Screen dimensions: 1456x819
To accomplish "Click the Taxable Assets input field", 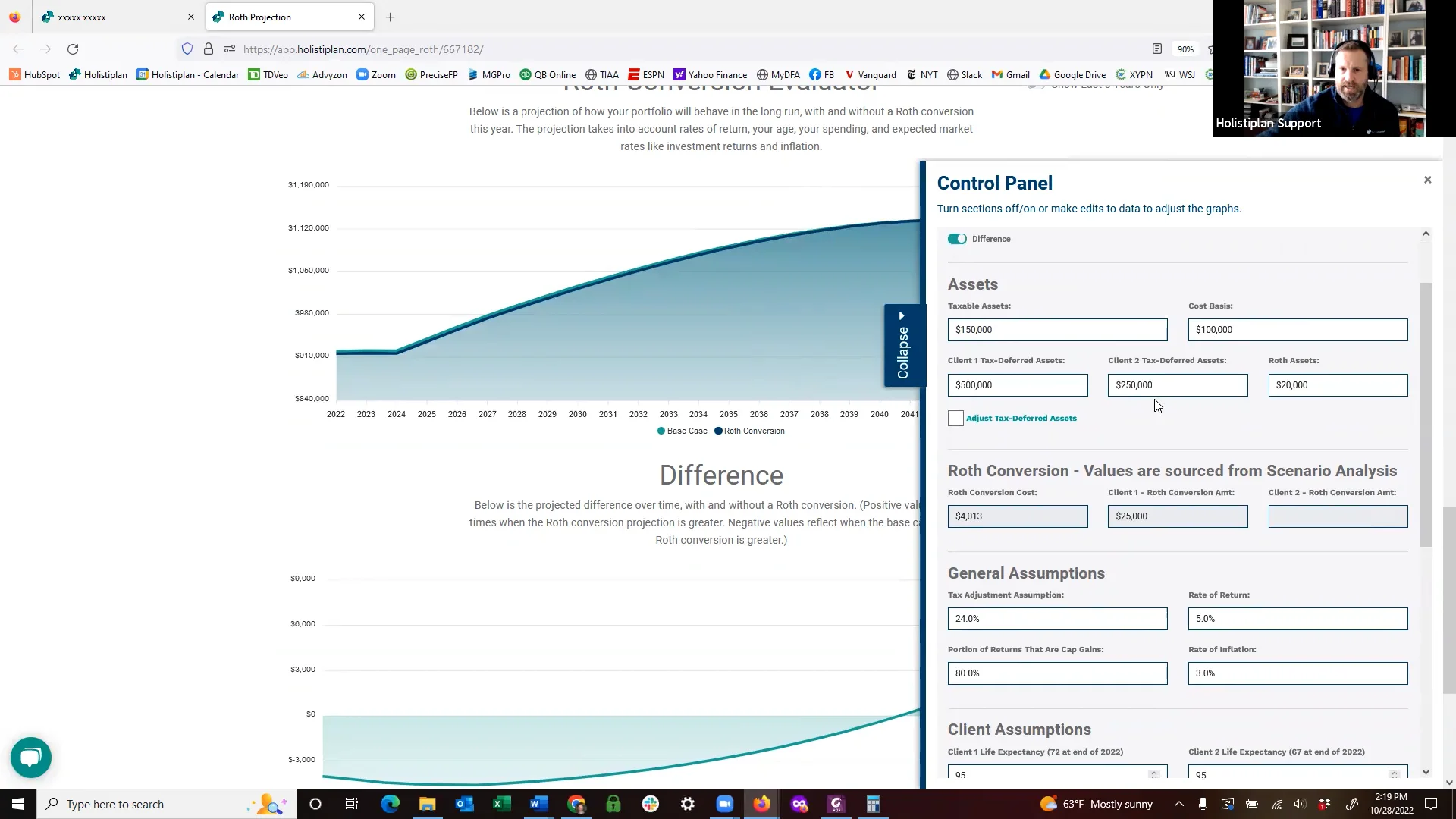I will 1057,329.
